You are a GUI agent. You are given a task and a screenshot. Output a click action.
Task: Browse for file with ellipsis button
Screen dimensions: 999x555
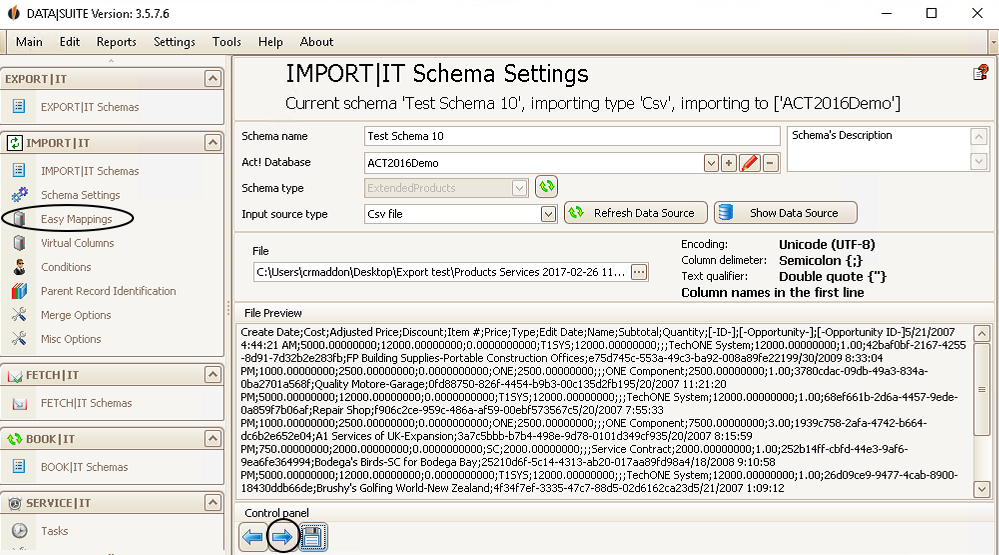click(x=639, y=272)
